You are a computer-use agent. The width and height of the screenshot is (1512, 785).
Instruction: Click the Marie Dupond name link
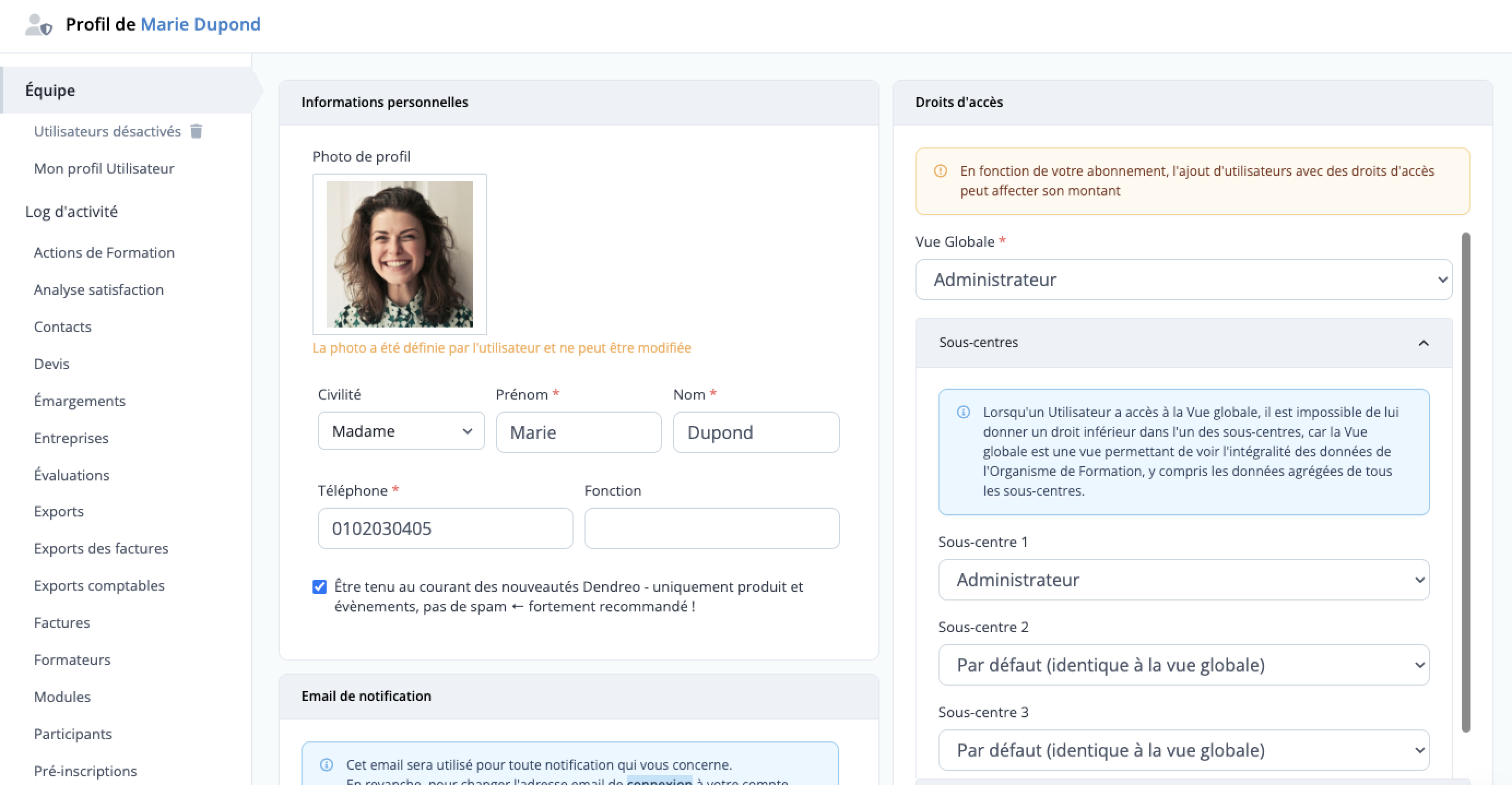tap(200, 25)
